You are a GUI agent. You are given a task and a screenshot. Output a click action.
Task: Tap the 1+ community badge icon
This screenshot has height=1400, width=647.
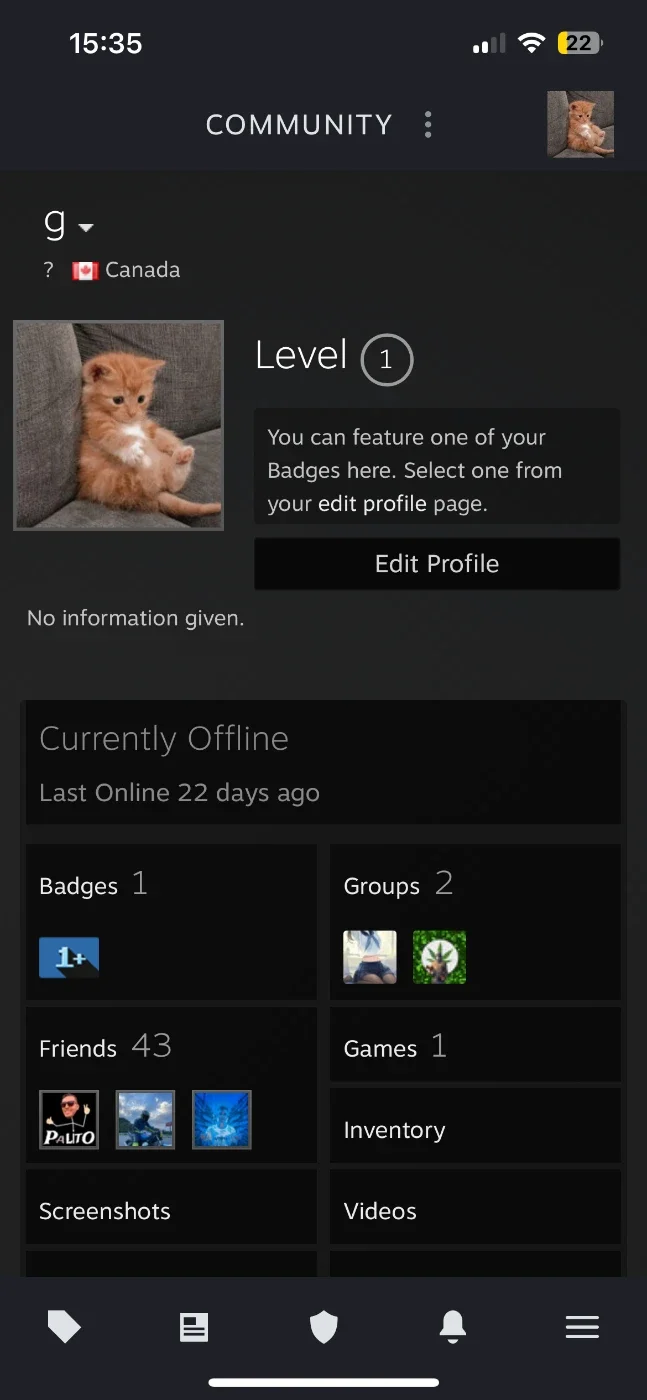(69, 957)
